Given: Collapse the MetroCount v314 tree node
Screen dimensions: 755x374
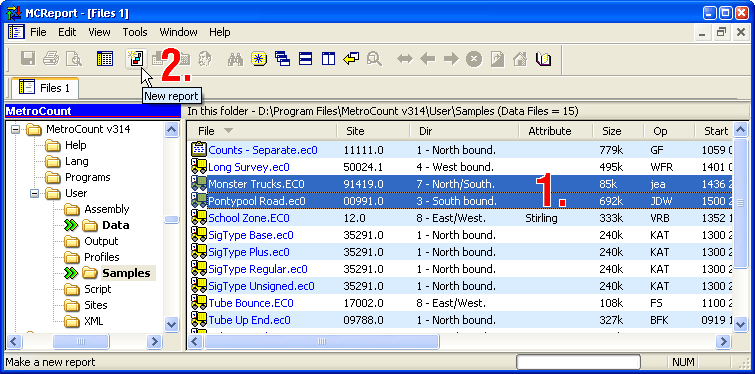Looking at the screenshot, I should [16, 129].
